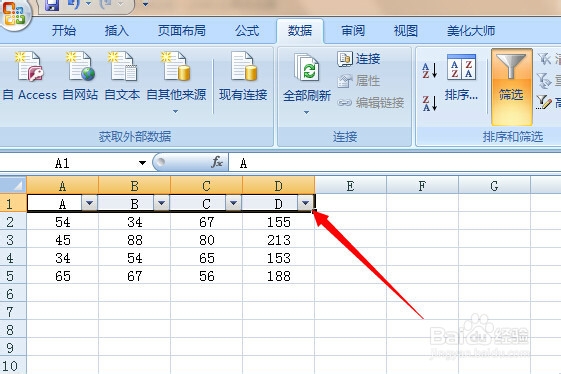Screen dimensions: 561x374
Task: Open the Sort (排序) dialog
Action: 461,78
